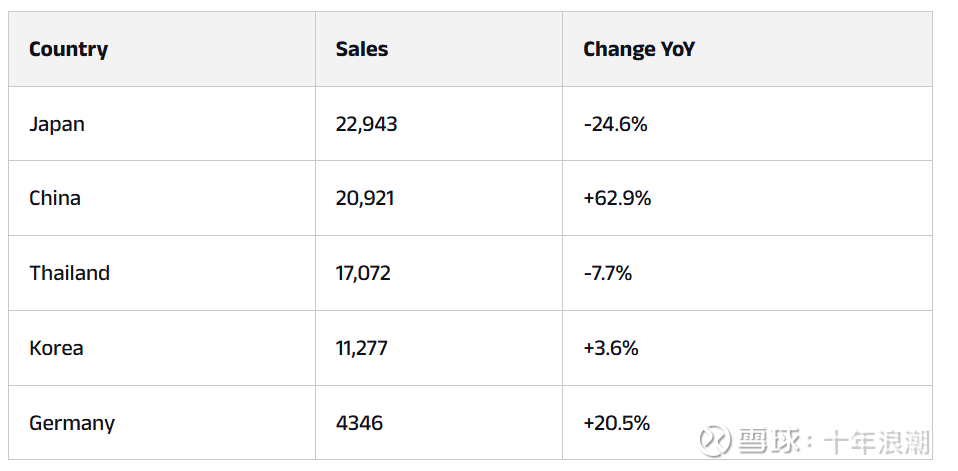Click the -24.6% change for Japan
Screen dimensions: 958x471
pos(615,124)
